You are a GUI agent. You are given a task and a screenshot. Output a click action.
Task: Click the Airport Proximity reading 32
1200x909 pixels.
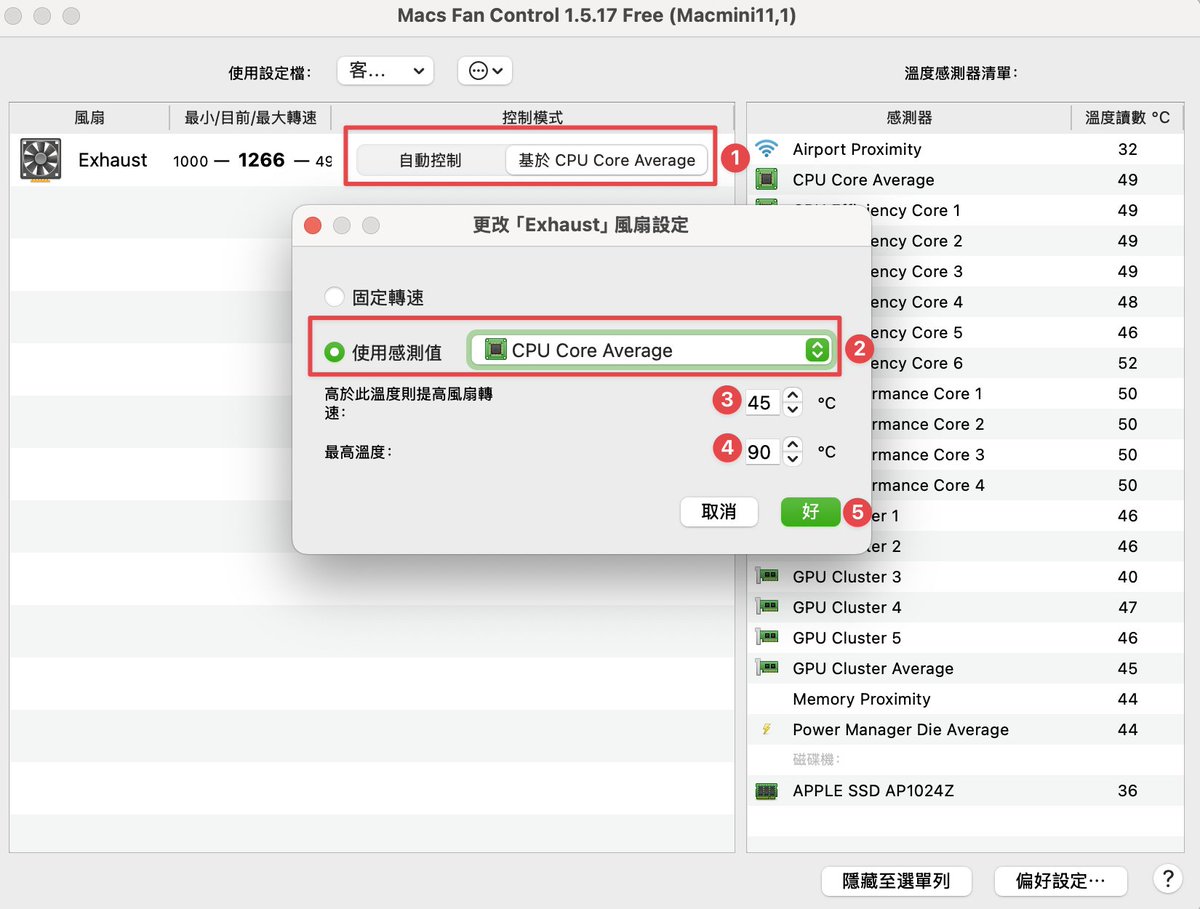tap(1127, 149)
